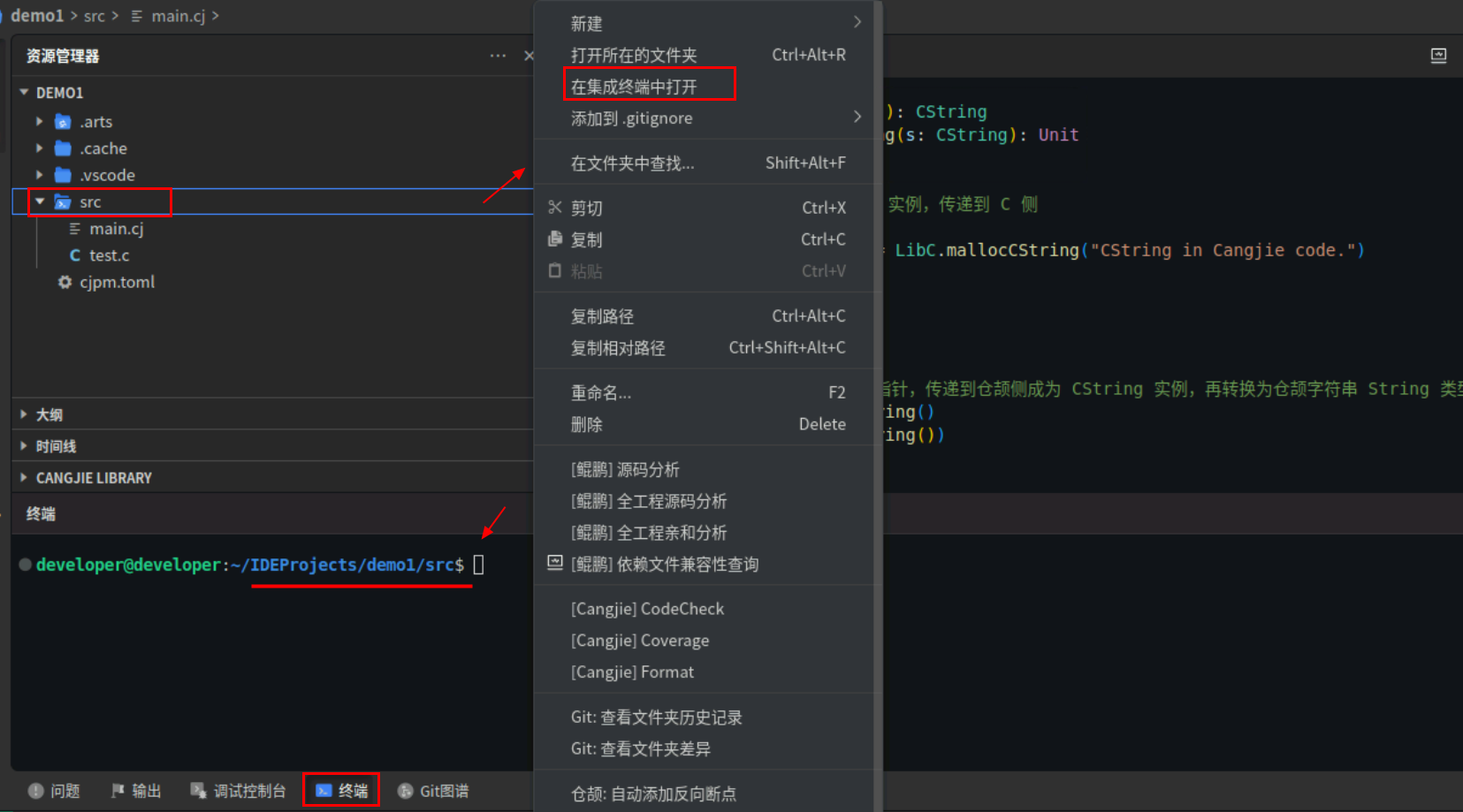Open the 新建 submenu arrow
Image resolution: width=1463 pixels, height=812 pixels.
(857, 22)
